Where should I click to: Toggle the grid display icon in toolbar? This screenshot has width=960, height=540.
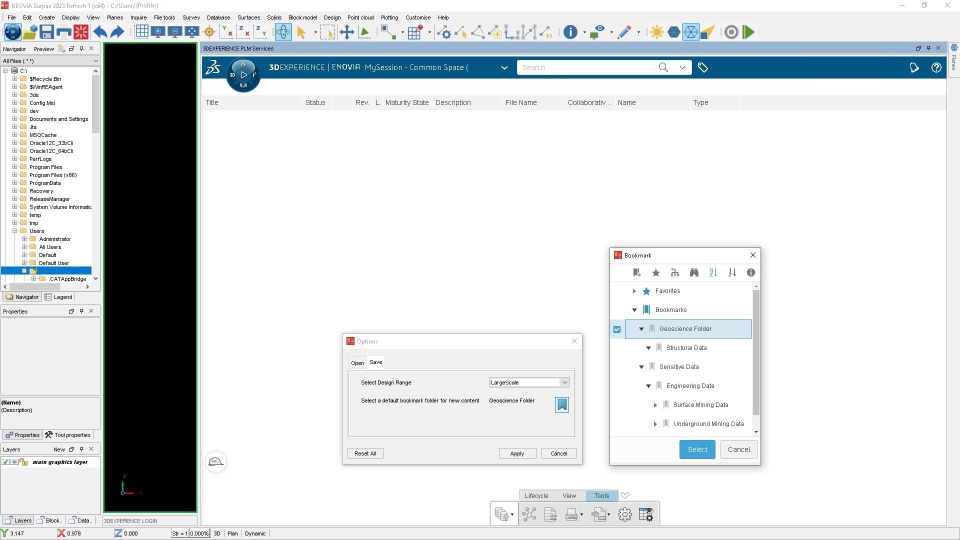[x=141, y=32]
